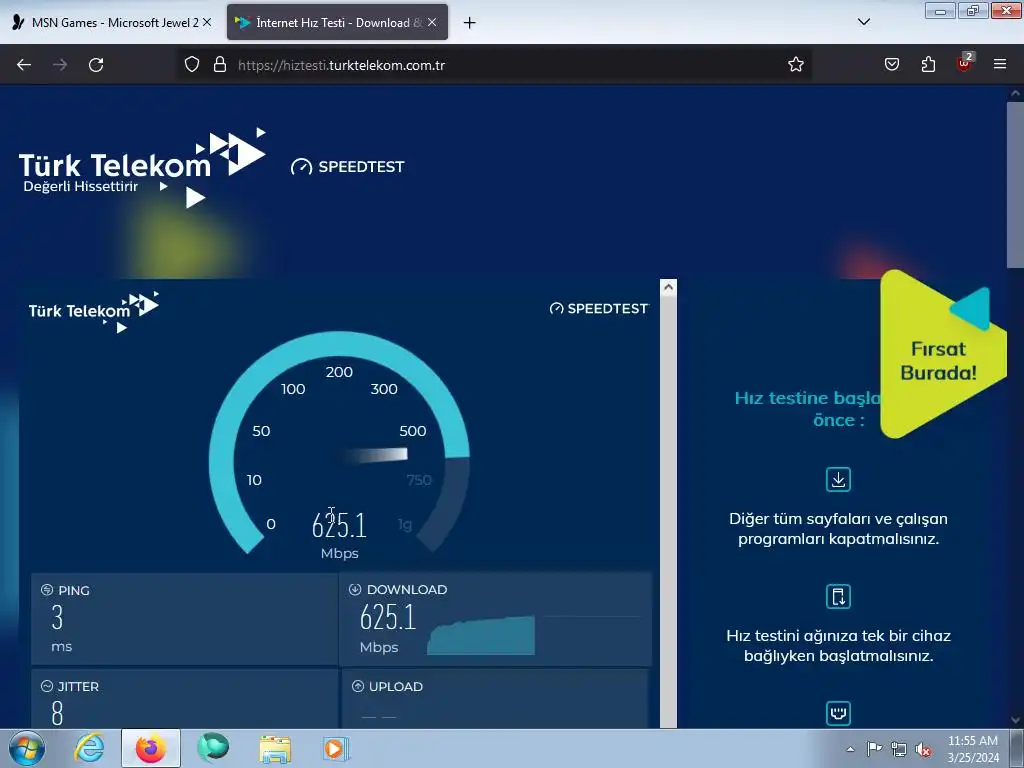Open the uBlock extension with badge 2
This screenshot has width=1024, height=768.
click(965, 63)
